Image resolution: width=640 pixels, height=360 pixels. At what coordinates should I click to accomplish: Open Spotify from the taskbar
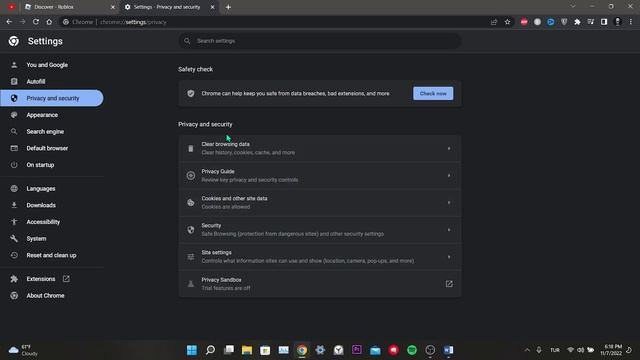412,350
